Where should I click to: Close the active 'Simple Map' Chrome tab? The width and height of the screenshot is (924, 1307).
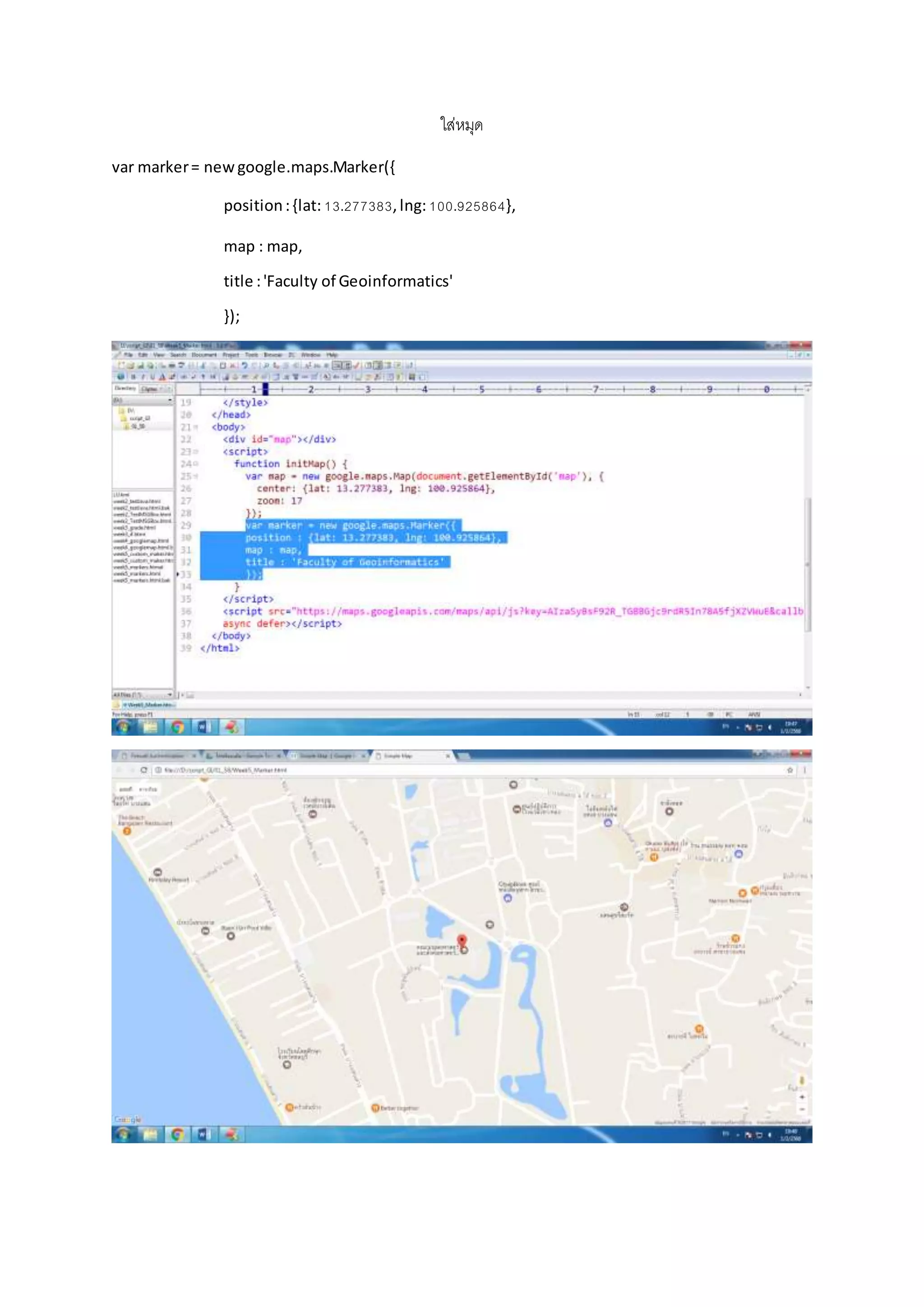448,756
